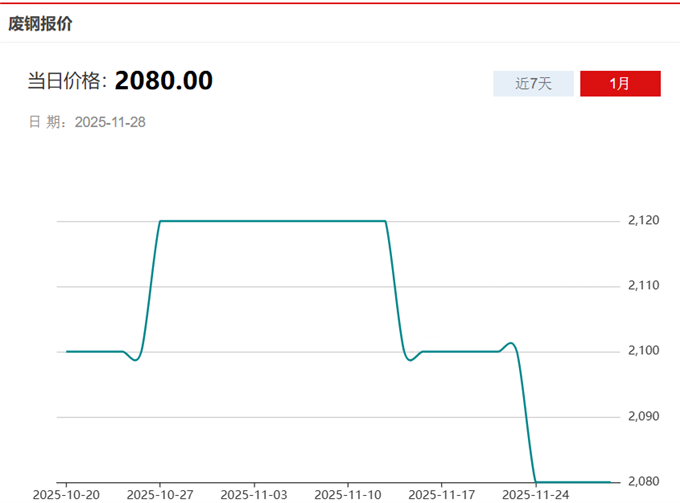Pick the 2025-10-27 x-axis date label
680x503 pixels.
(160, 494)
